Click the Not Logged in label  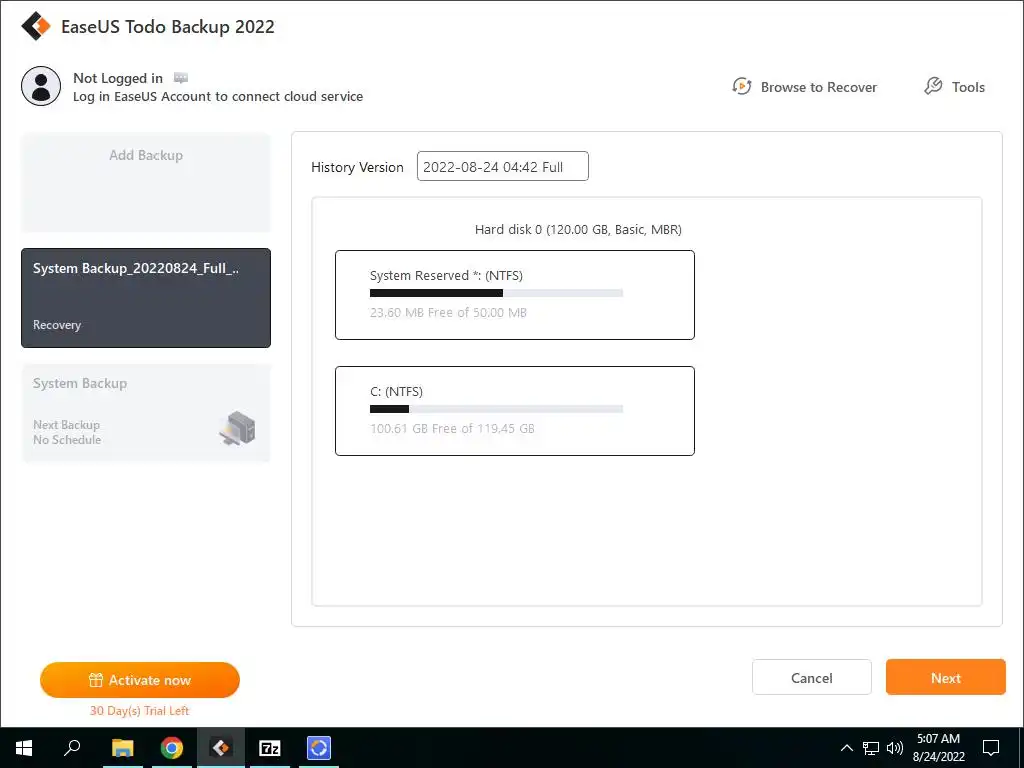coord(118,78)
